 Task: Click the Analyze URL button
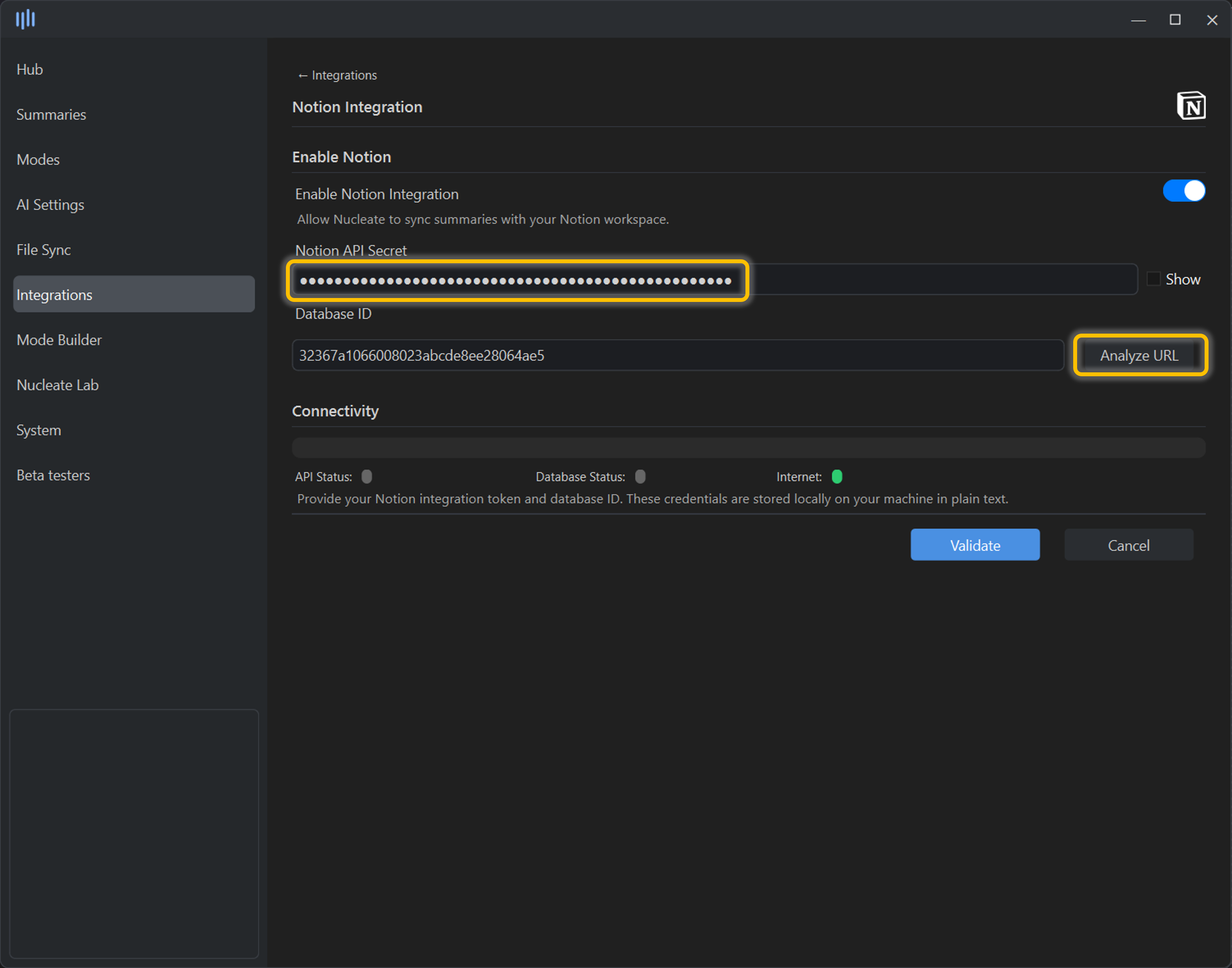[x=1140, y=356]
